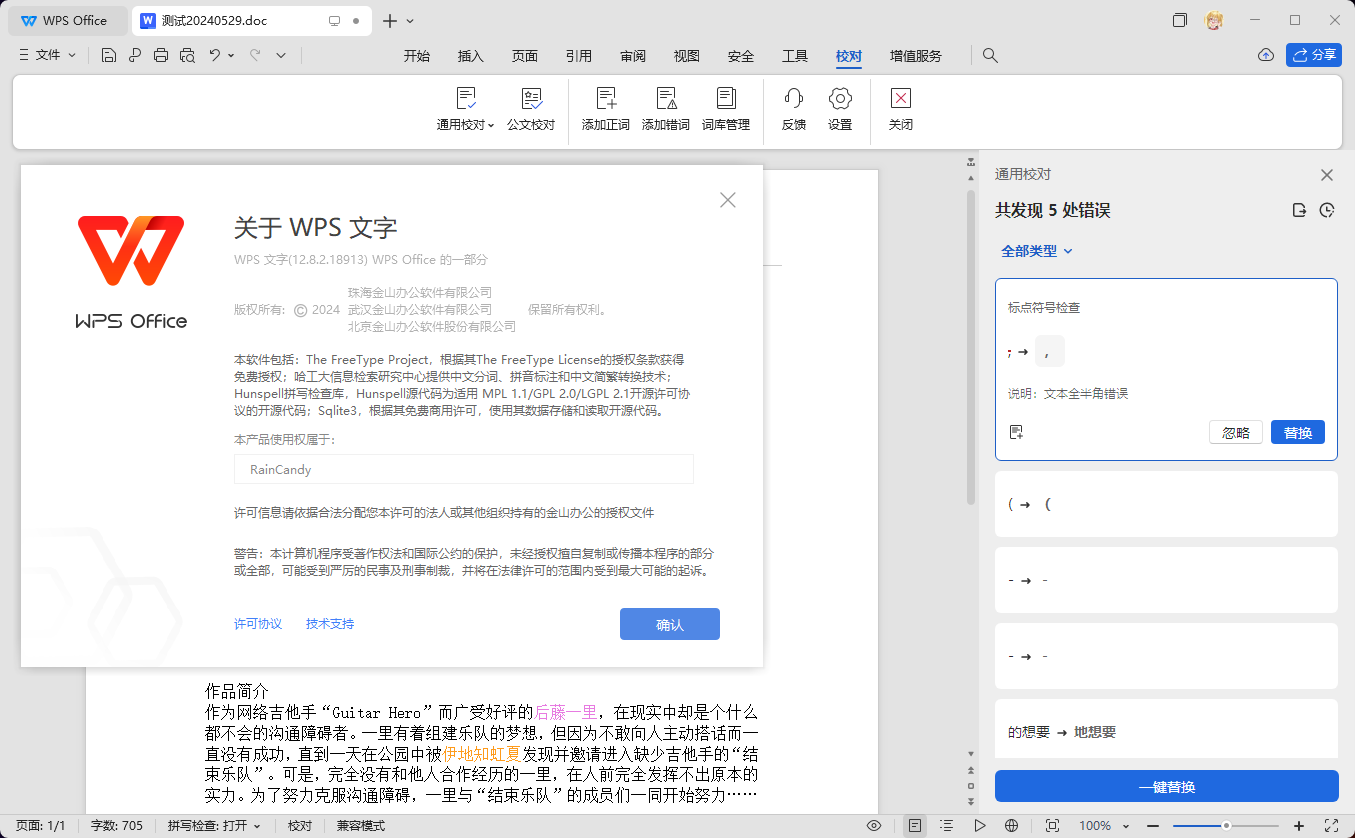Image resolution: width=1355 pixels, height=838 pixels.
Task: Click the red 关闭 icon in ribbon
Action: [x=901, y=109]
